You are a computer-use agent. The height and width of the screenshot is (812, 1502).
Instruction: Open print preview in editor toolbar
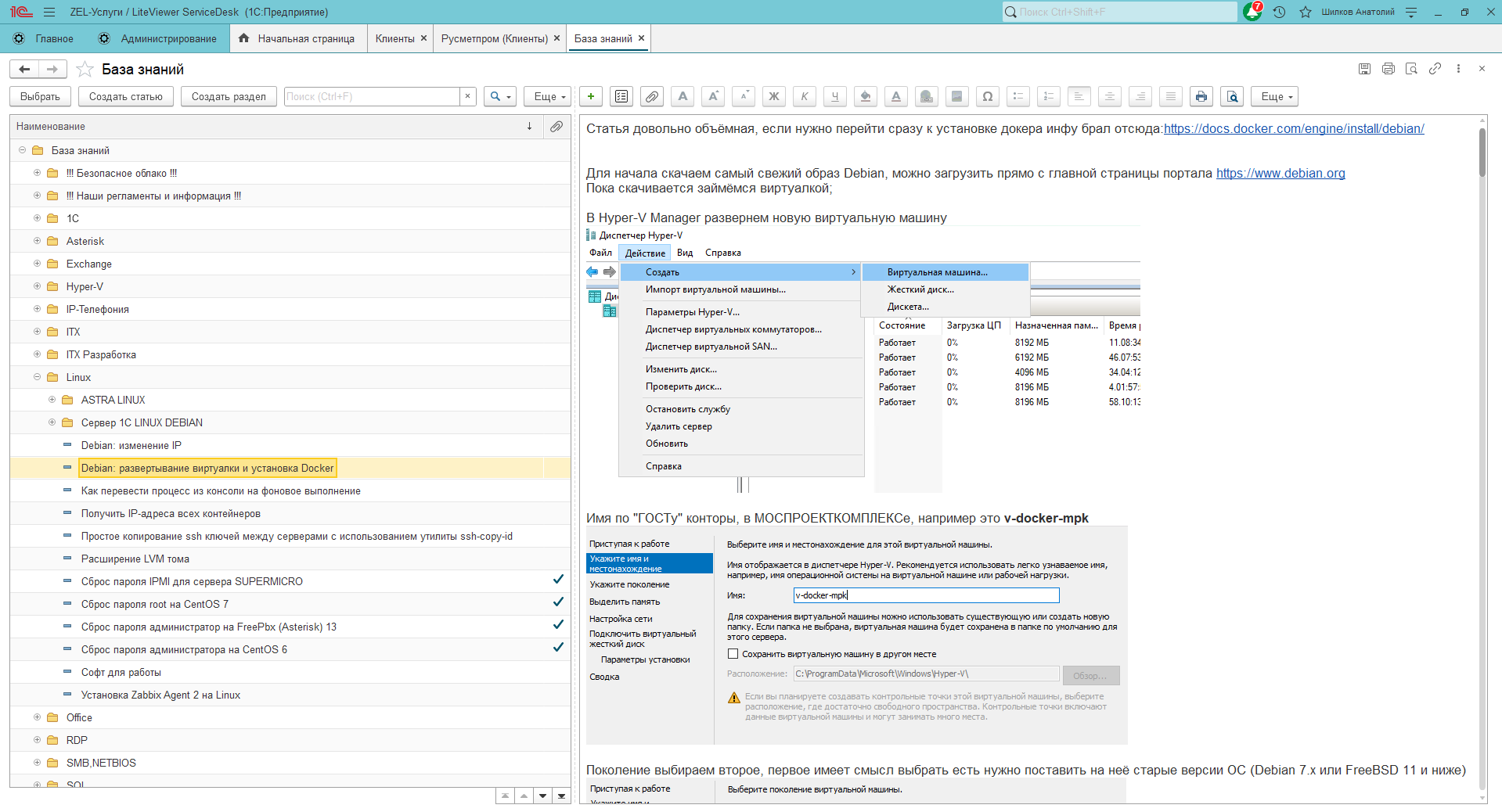click(x=1233, y=96)
